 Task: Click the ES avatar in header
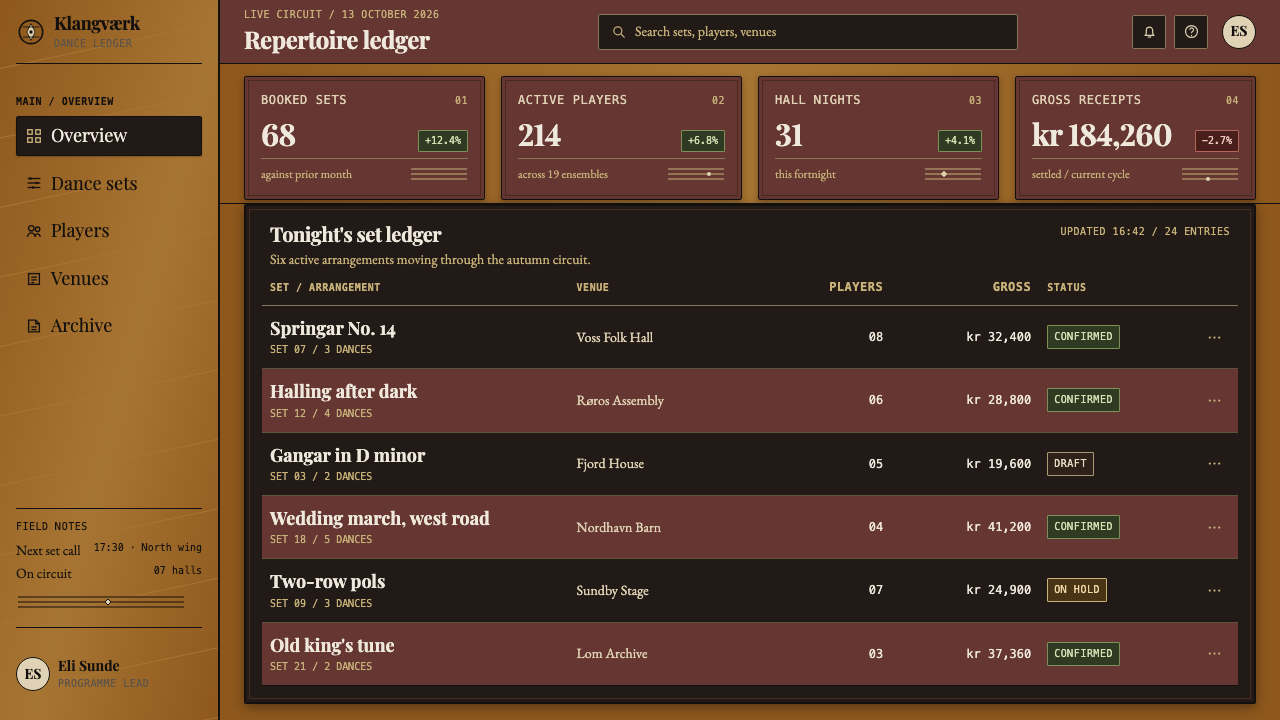coord(1239,32)
